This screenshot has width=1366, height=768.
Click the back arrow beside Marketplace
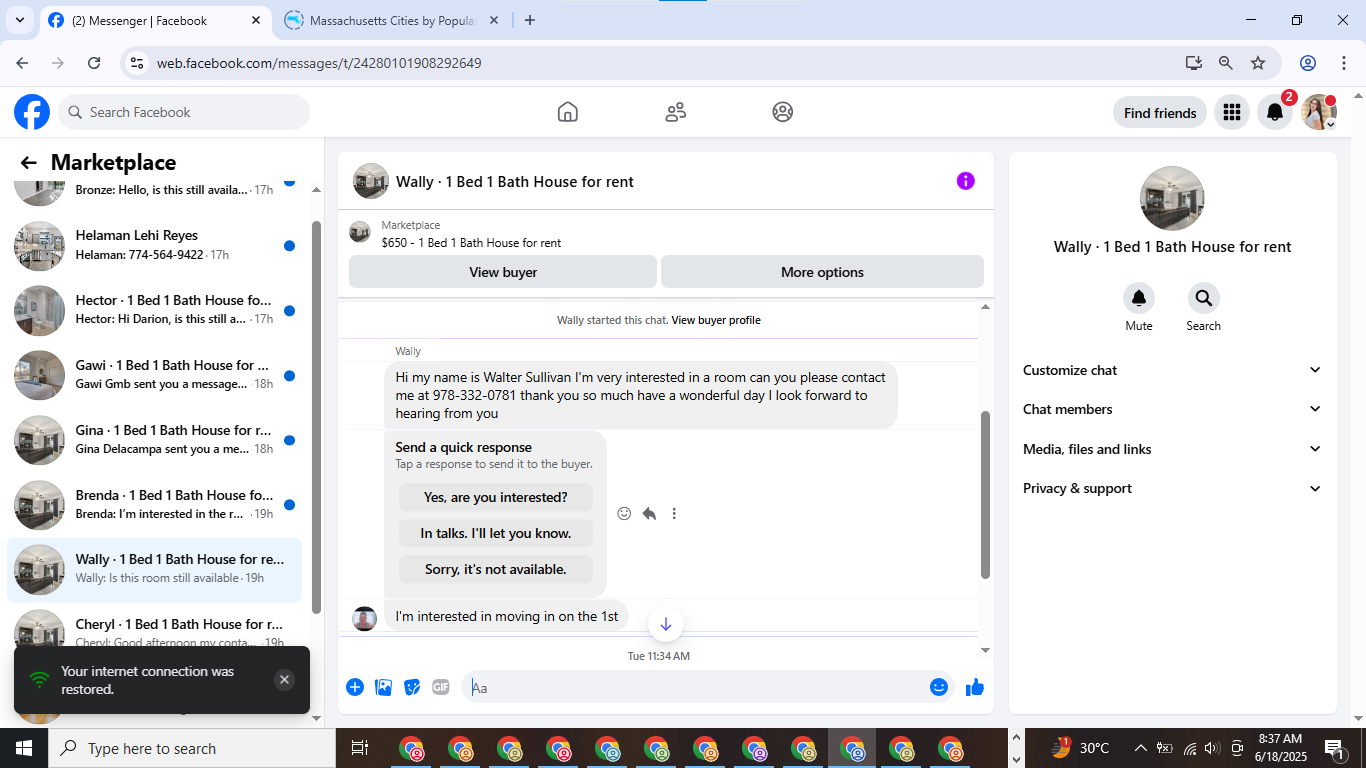coord(28,163)
